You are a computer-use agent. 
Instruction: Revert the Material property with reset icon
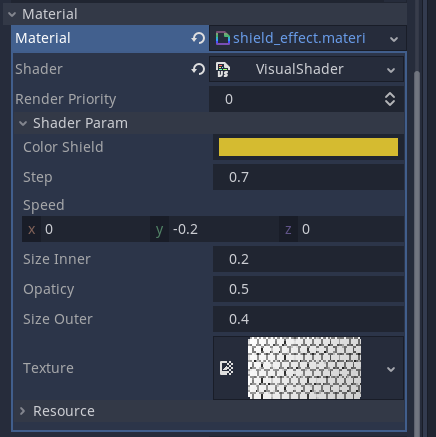pos(198,38)
